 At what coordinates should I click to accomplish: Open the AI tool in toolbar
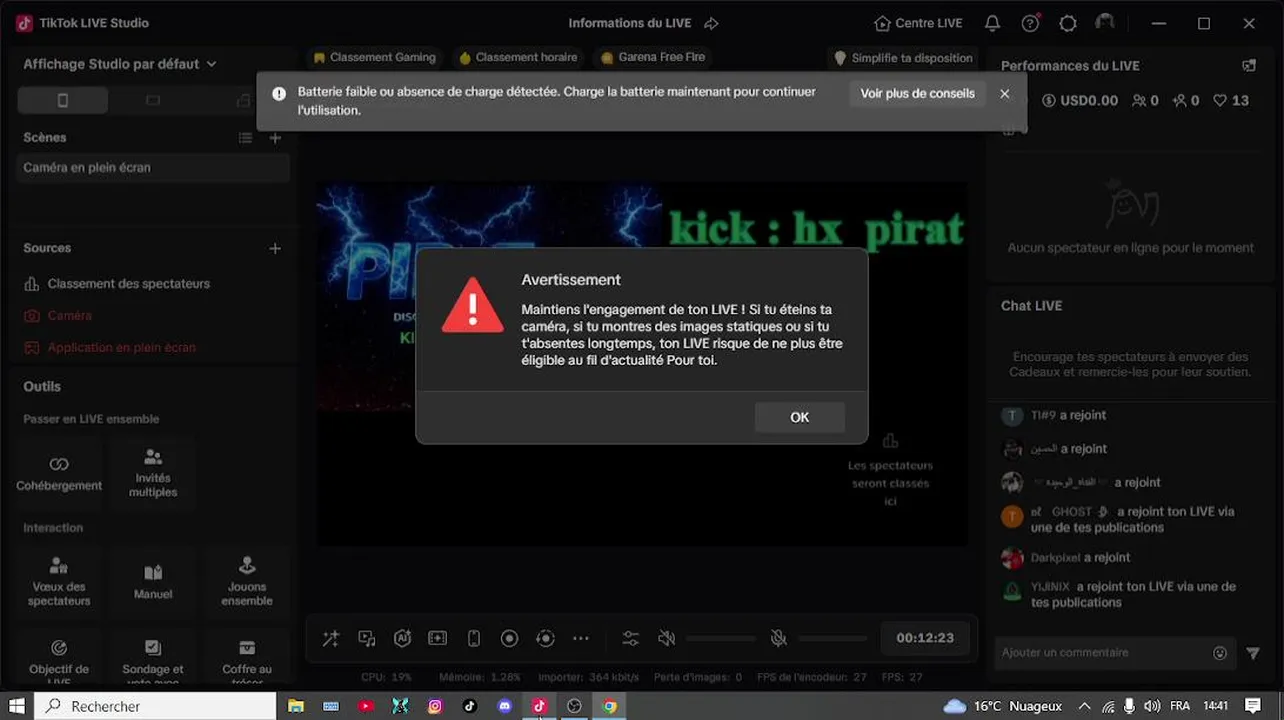pyautogui.click(x=403, y=638)
